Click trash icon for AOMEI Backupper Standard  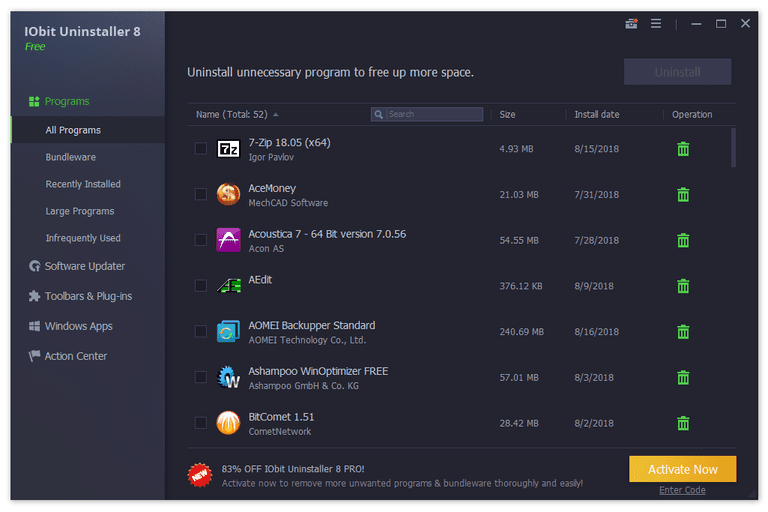[683, 332]
